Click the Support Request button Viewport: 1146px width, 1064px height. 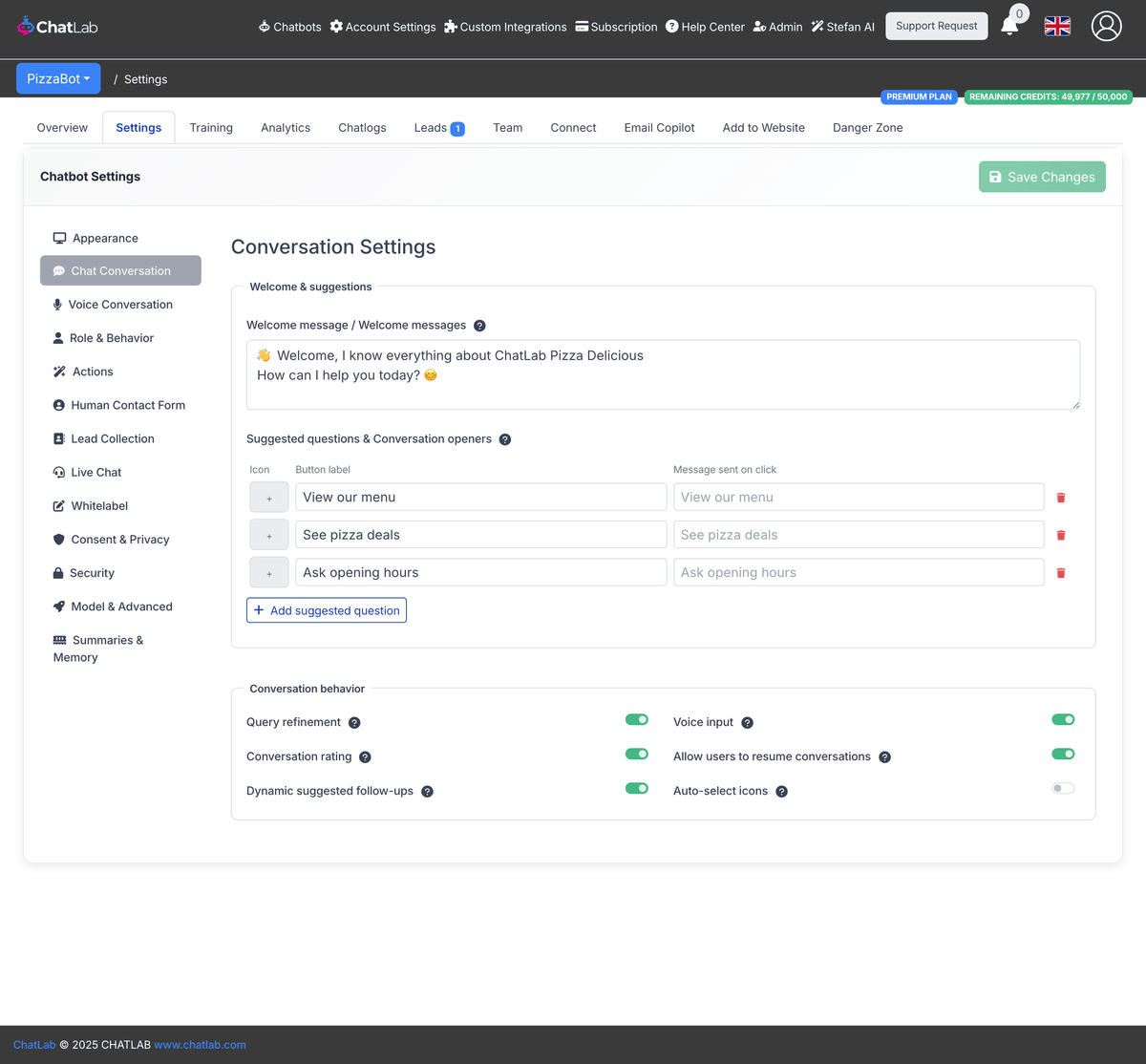tap(937, 26)
